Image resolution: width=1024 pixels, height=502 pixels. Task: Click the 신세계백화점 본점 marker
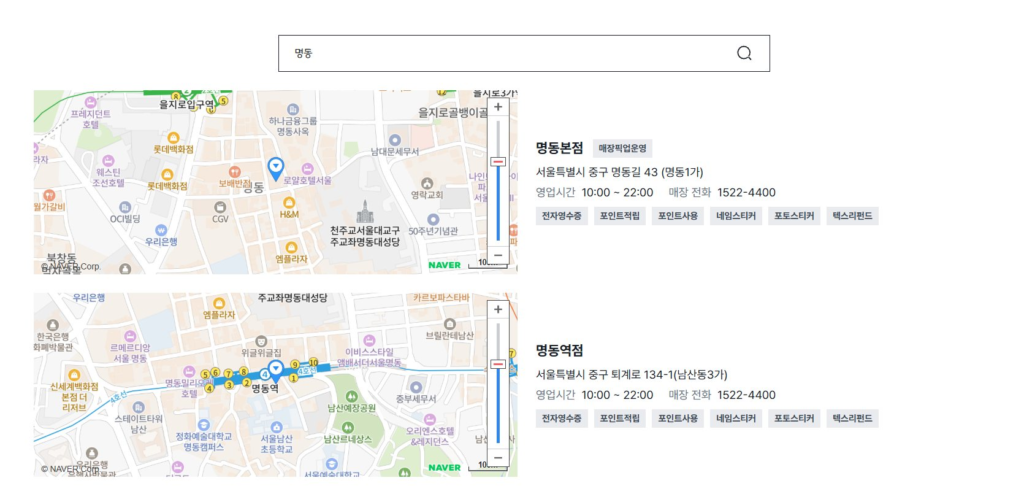click(x=74, y=375)
